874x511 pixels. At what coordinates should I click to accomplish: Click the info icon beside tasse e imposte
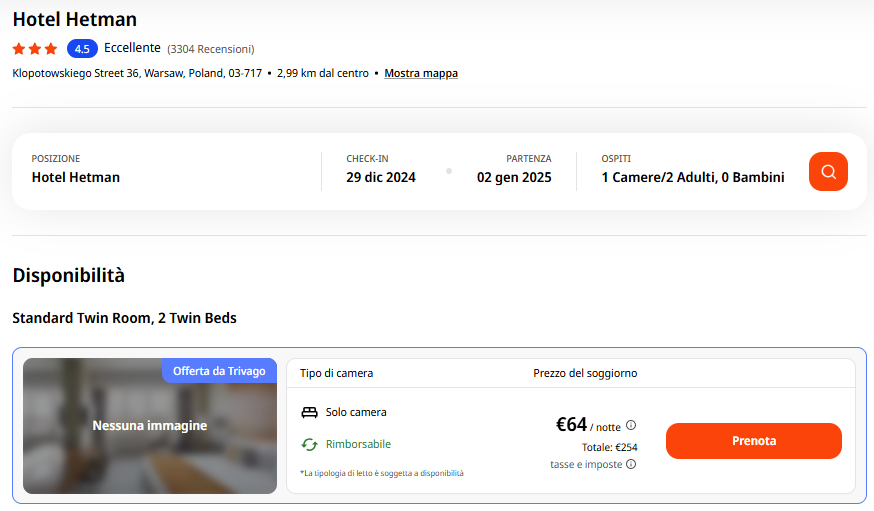[x=631, y=464]
